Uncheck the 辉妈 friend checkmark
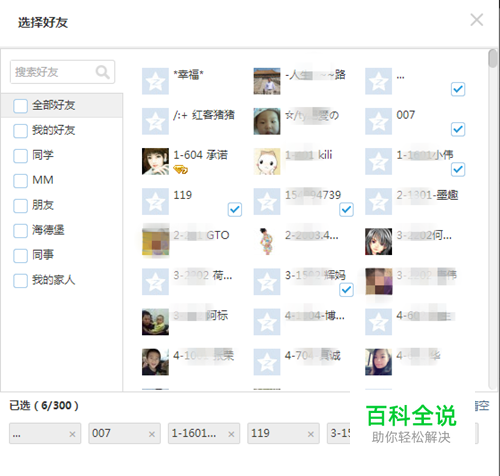The height and width of the screenshot is (476, 500). 346,289
